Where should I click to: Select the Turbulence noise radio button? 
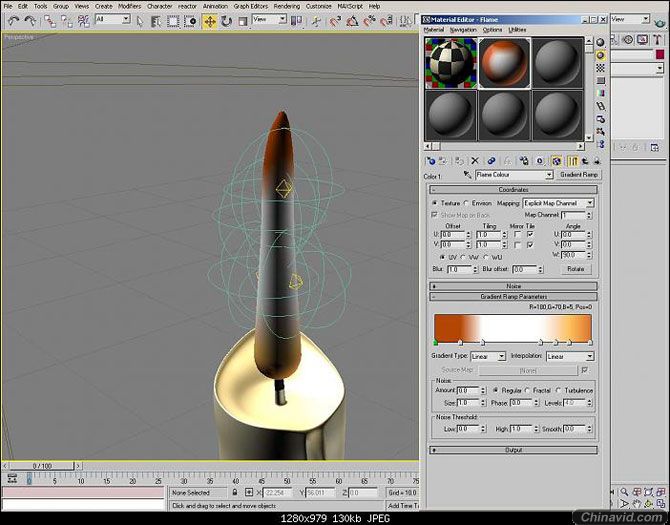coord(558,390)
